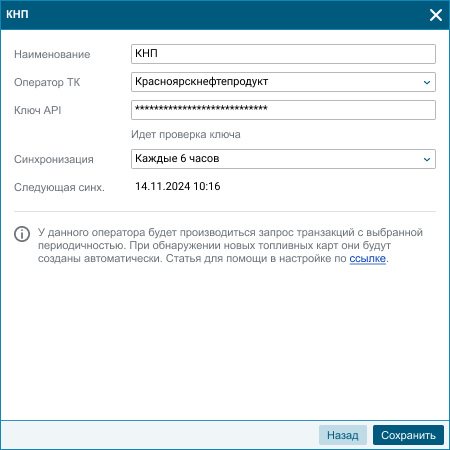
Task: Click the informational paragraph about transaction requests
Action: click(x=230, y=245)
